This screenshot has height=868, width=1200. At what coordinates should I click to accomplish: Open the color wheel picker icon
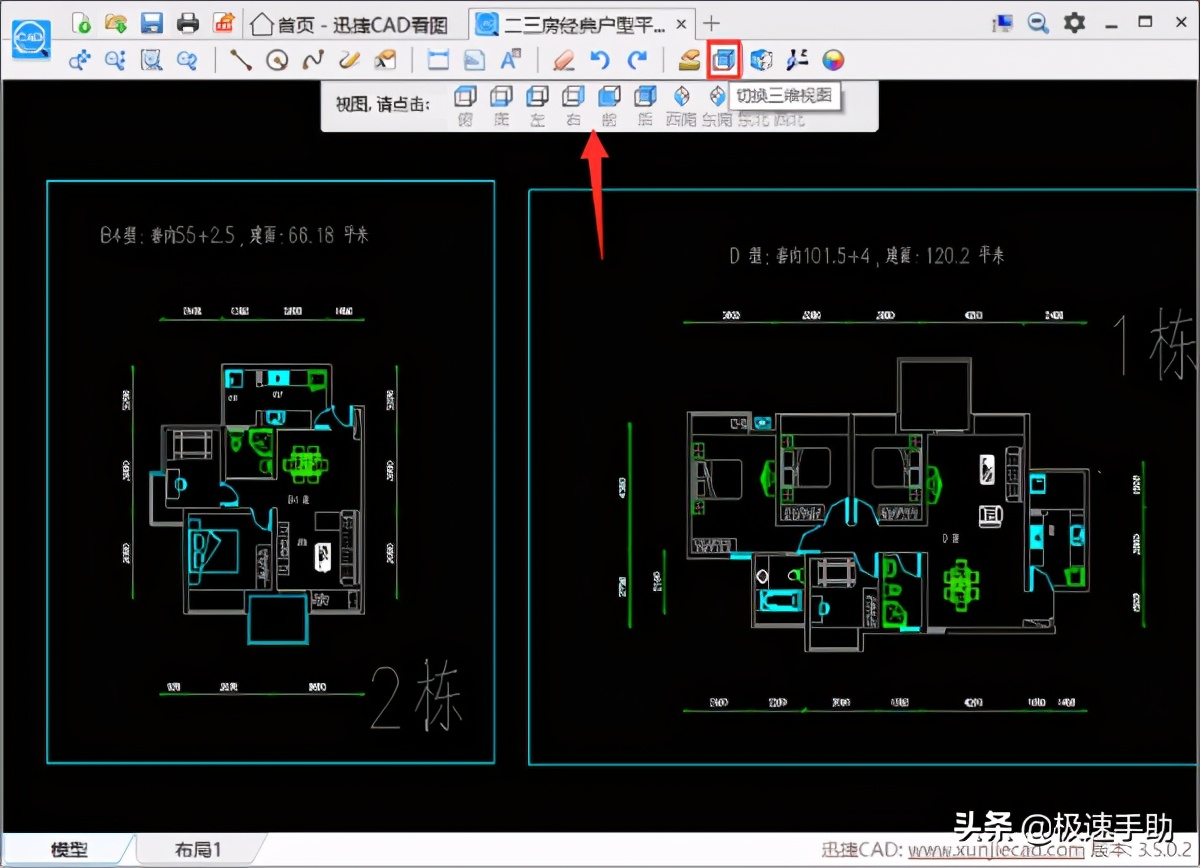pyautogui.click(x=833, y=60)
